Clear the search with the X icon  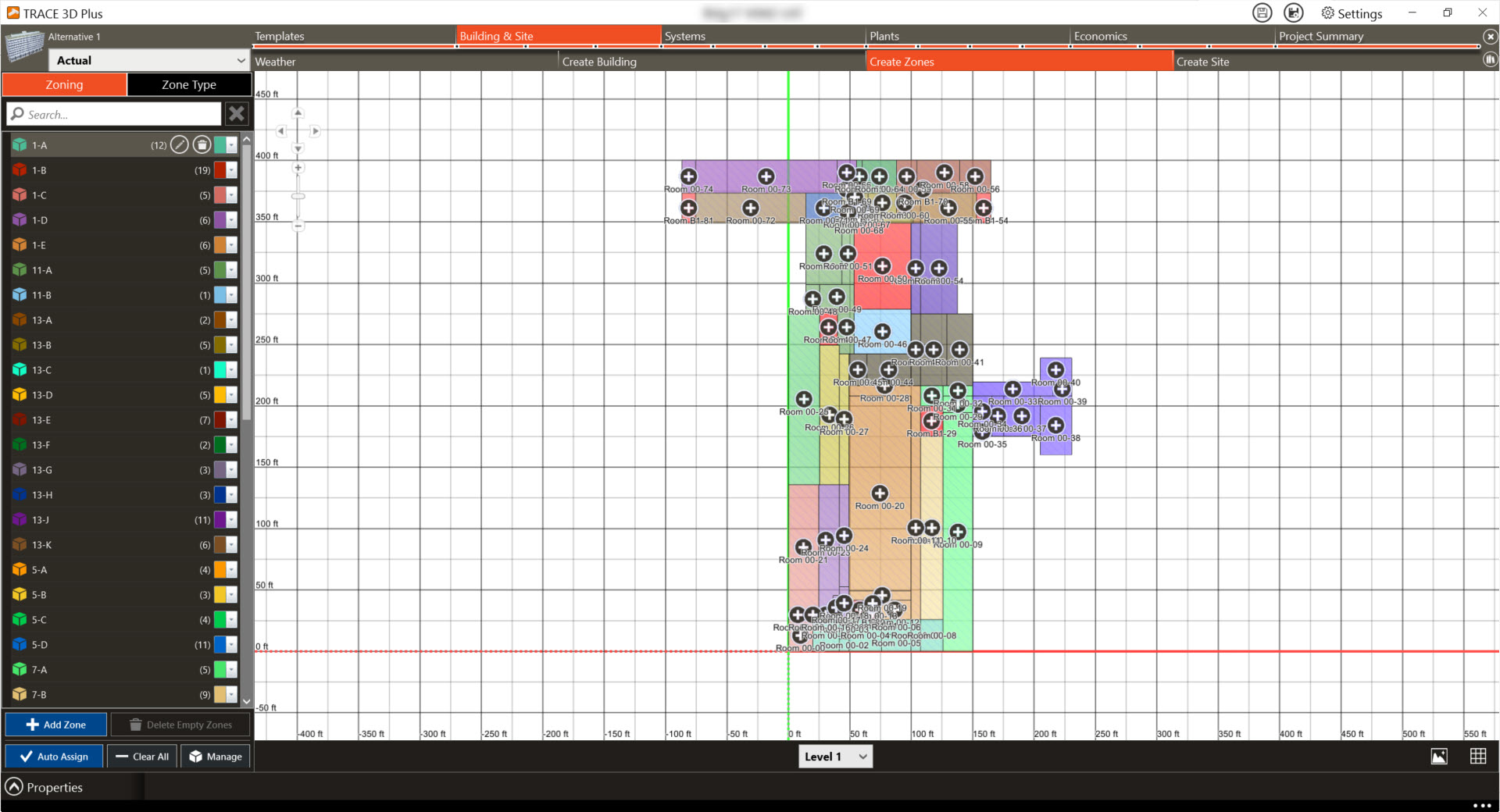pos(237,114)
